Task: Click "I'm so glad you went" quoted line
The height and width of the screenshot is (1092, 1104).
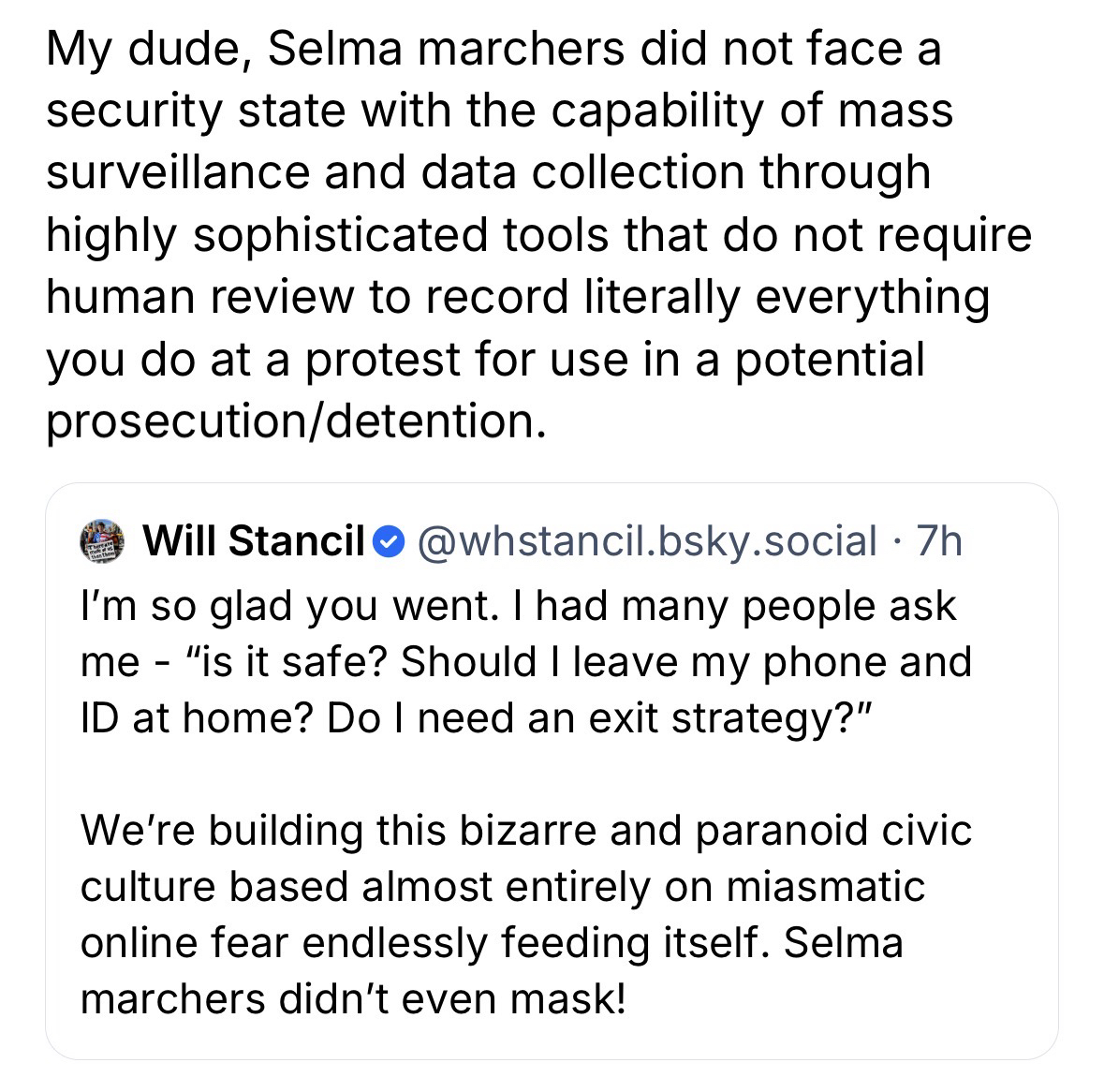Action: coord(518,606)
